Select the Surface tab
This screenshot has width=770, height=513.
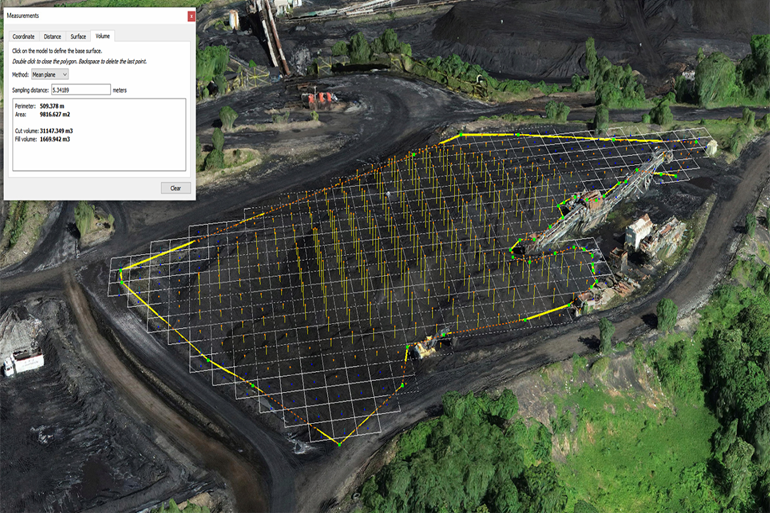tap(78, 36)
